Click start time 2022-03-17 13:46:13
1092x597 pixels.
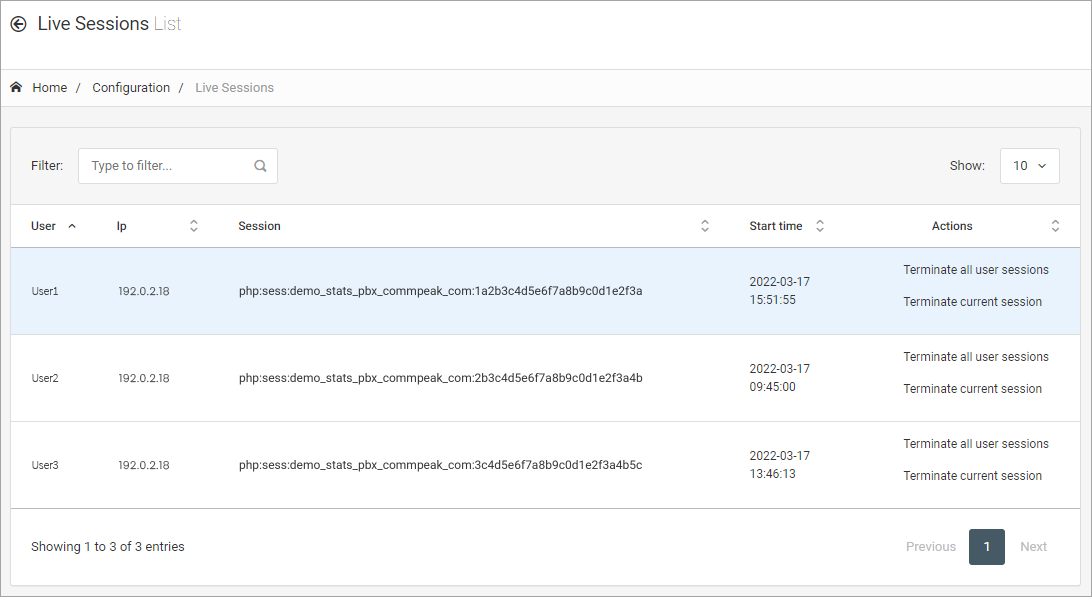coord(779,465)
